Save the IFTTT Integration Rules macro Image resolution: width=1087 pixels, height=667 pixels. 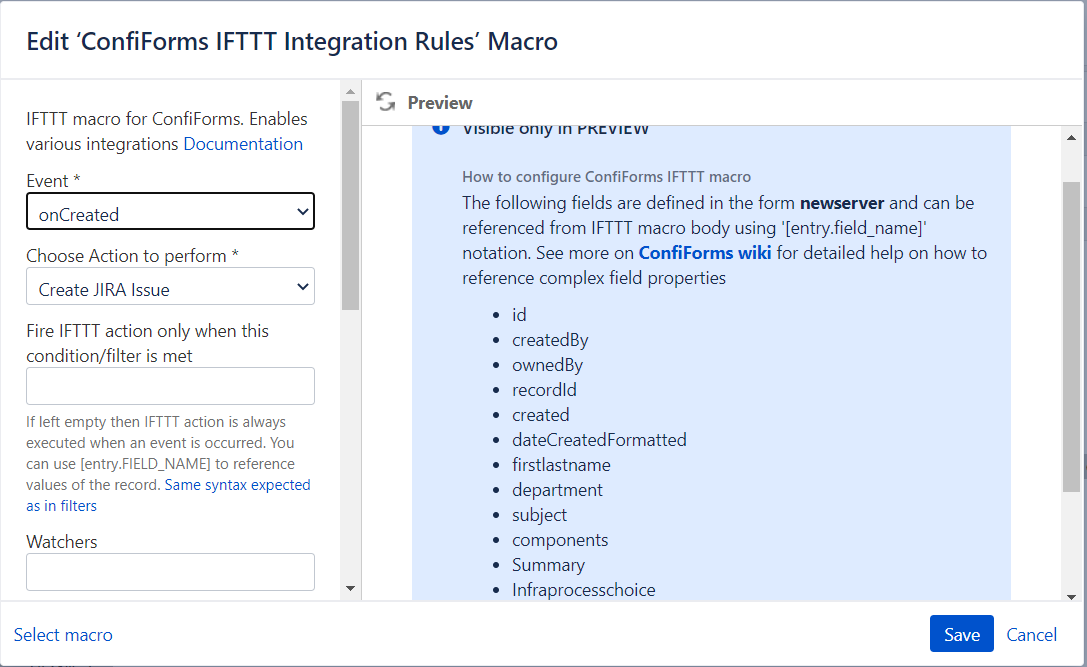point(961,634)
